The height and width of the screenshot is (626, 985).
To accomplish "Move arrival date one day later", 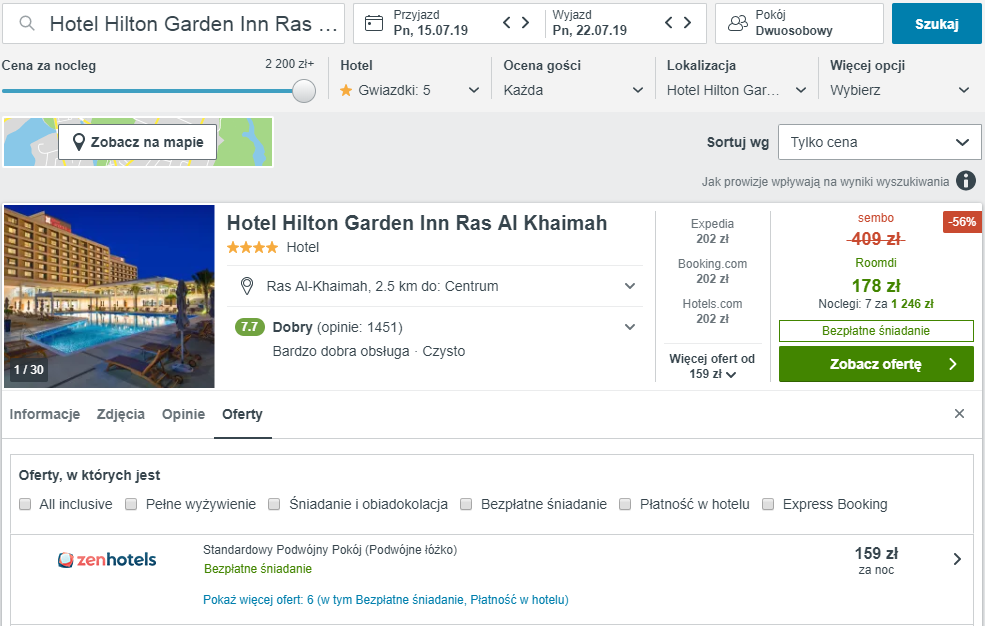I will pos(526,23).
